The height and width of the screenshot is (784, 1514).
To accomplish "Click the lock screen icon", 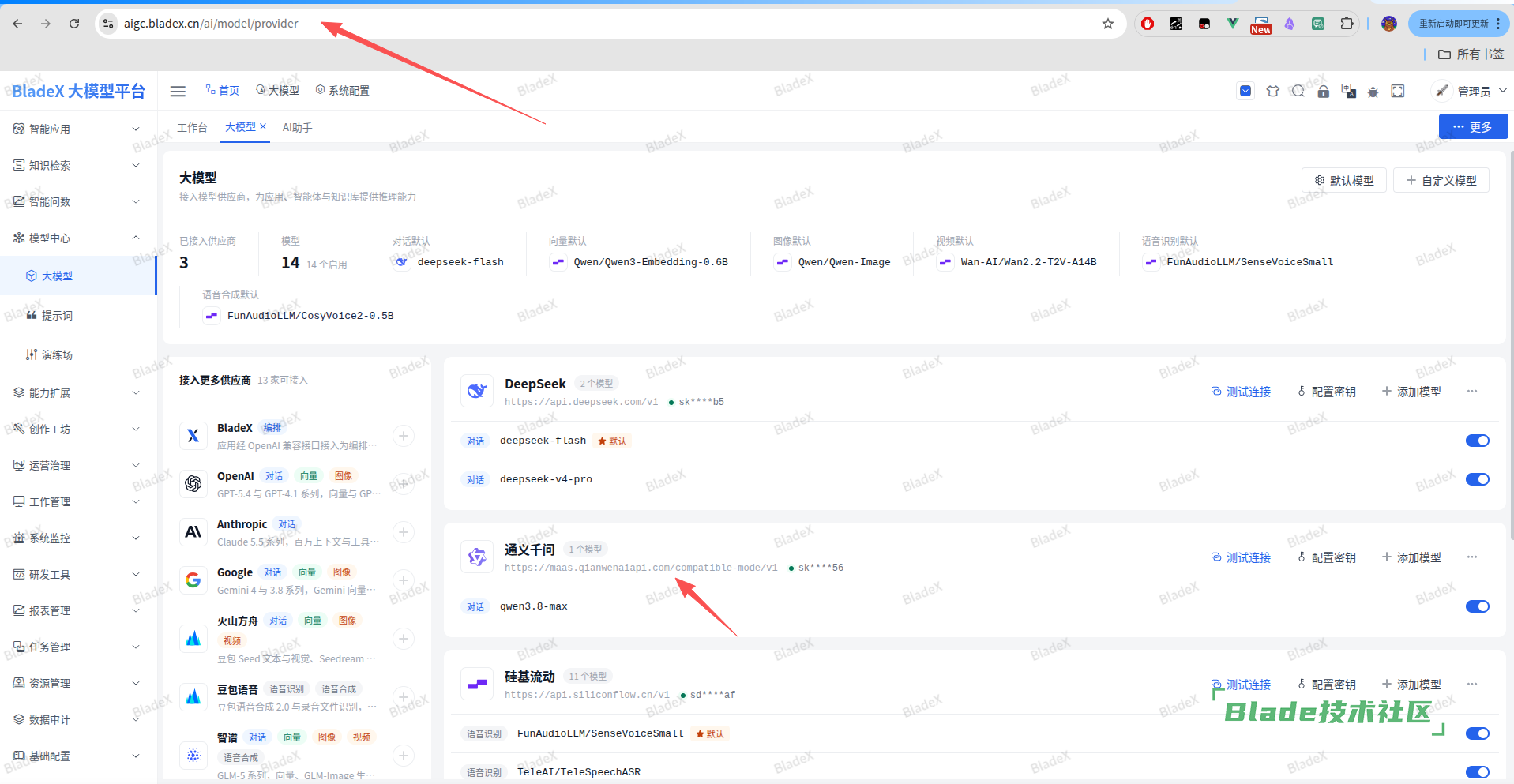I will point(1324,92).
